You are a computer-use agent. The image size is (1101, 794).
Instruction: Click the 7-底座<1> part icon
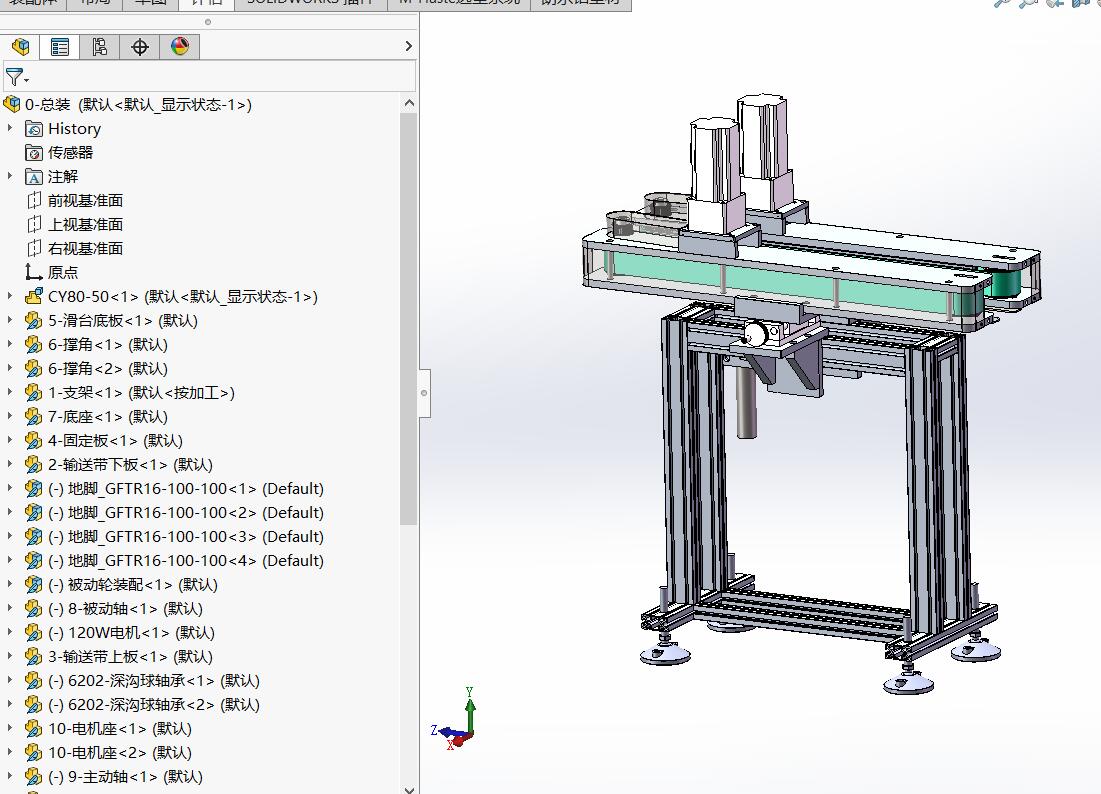pyautogui.click(x=34, y=417)
